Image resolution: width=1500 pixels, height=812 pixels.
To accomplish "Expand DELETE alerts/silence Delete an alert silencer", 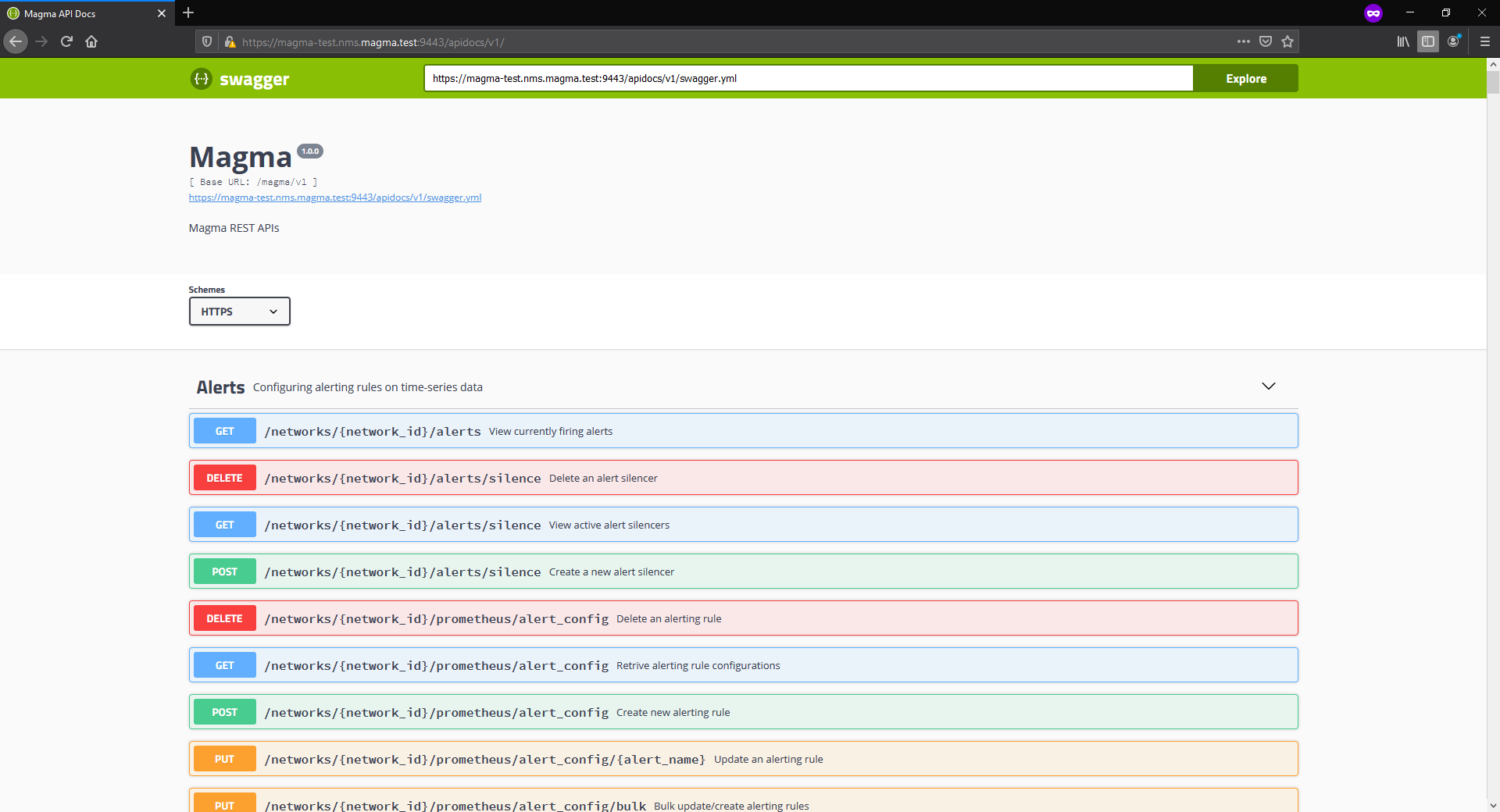I will click(744, 478).
